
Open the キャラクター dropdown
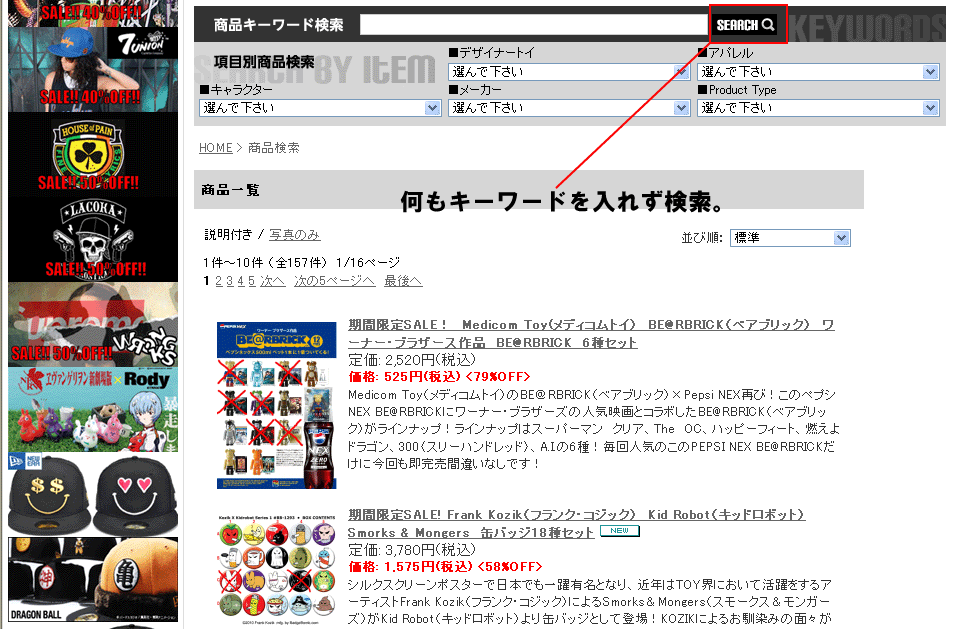click(320, 108)
